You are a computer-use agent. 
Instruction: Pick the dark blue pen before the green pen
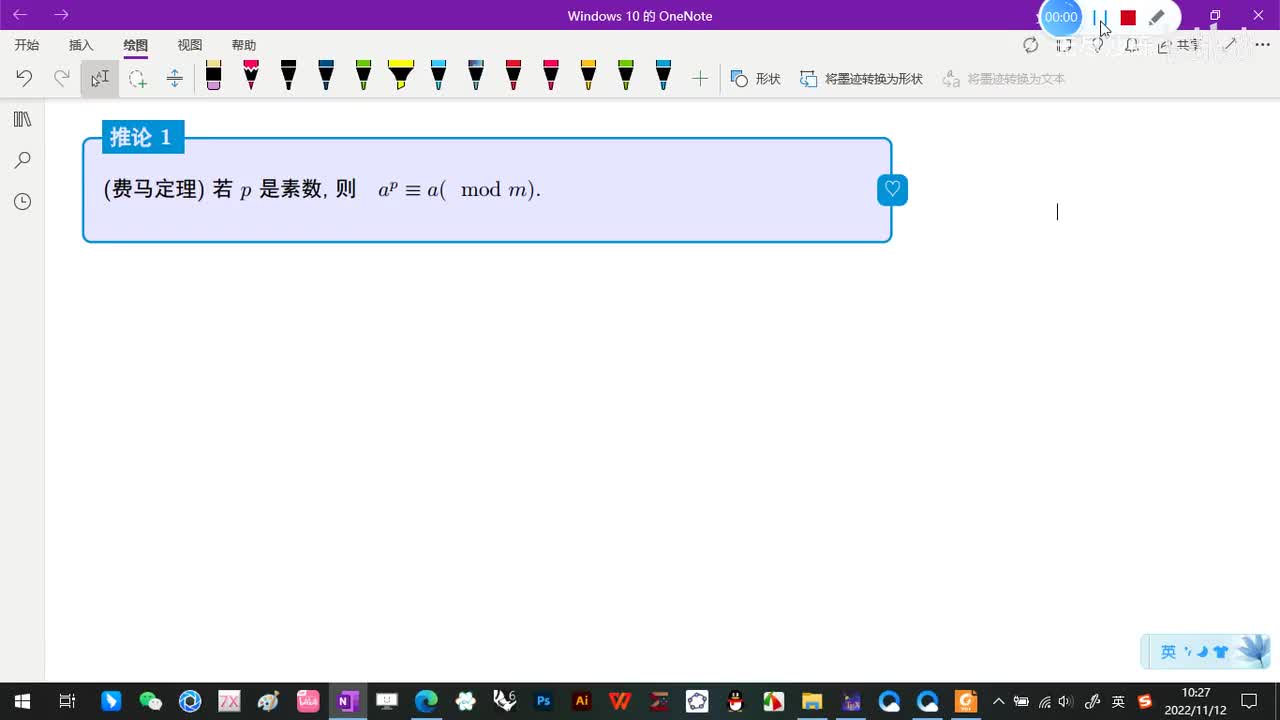point(326,75)
